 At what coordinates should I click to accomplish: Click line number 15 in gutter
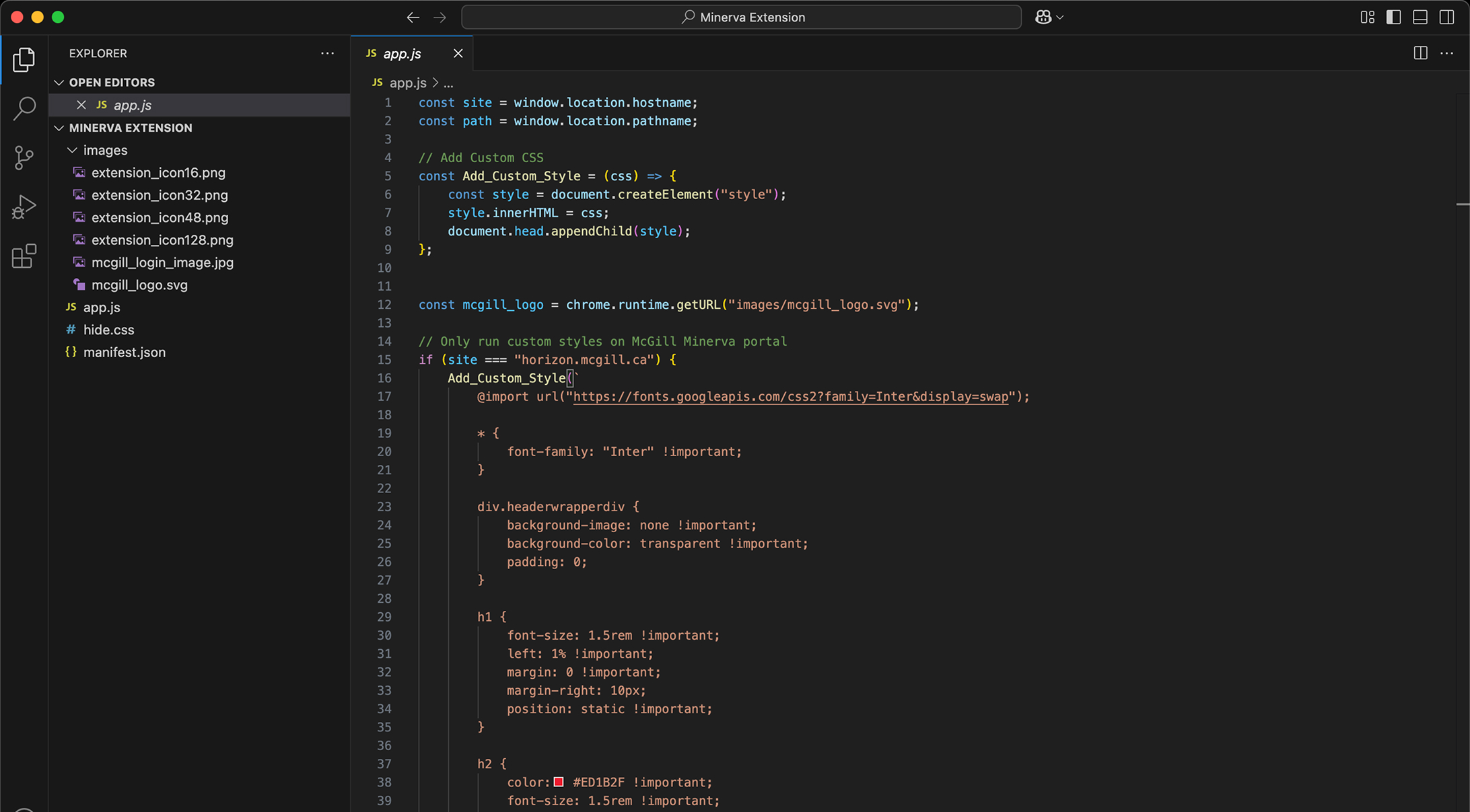(x=384, y=360)
